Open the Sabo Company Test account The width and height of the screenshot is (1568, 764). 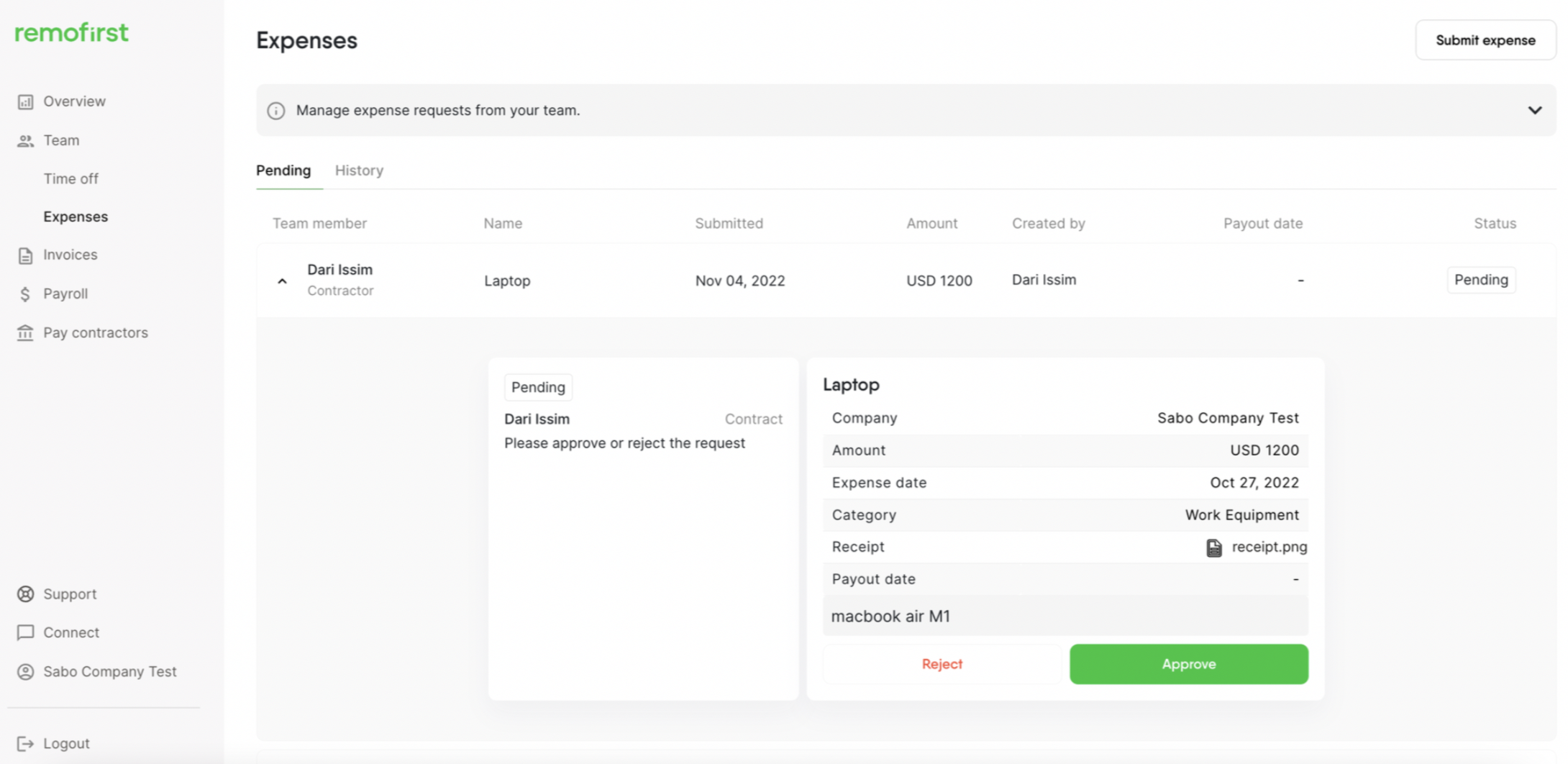pyautogui.click(x=109, y=672)
